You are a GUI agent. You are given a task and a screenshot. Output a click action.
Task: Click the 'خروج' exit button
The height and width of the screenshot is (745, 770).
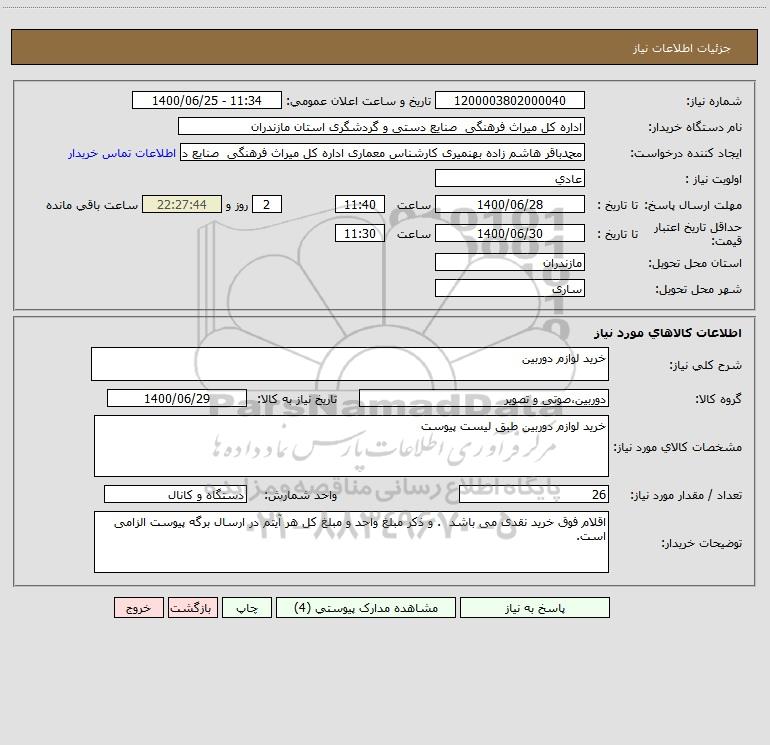138,607
